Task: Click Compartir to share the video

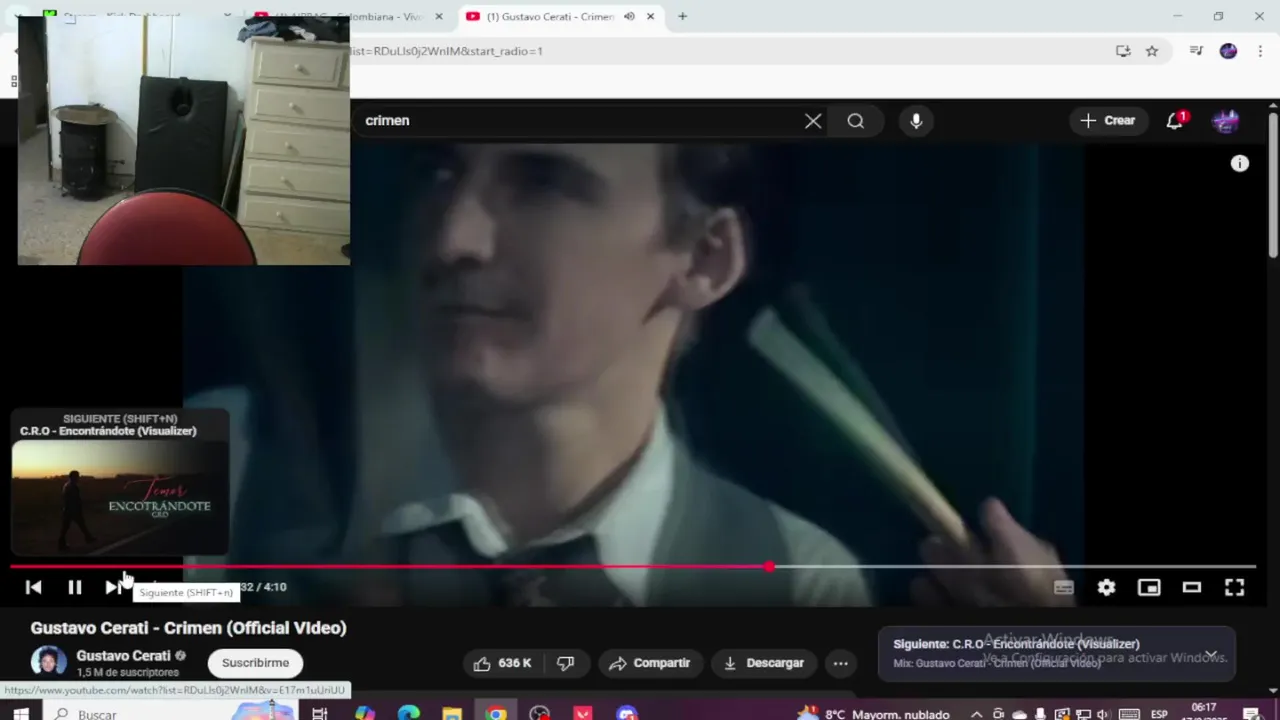Action: coord(649,663)
